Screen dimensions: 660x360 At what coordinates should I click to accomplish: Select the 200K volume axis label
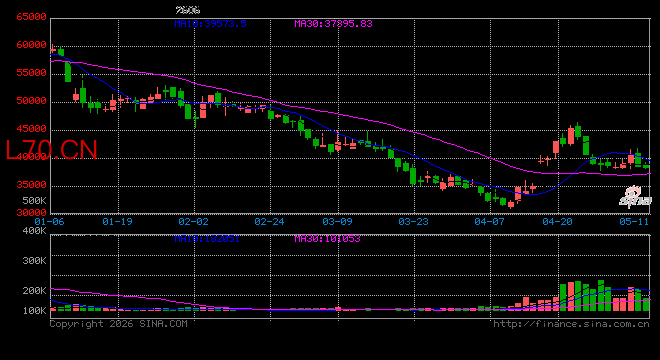pos(35,291)
